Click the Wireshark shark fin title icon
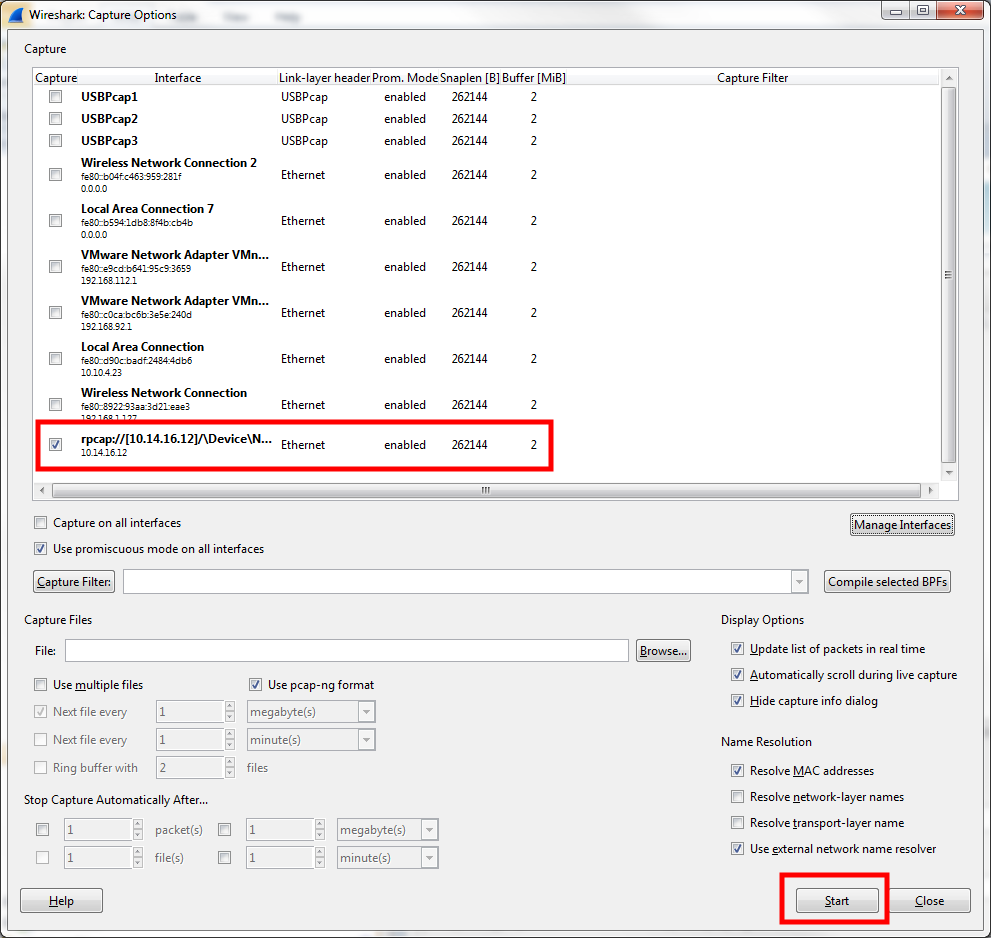Screen dimensions: 991x938 click(x=15, y=15)
